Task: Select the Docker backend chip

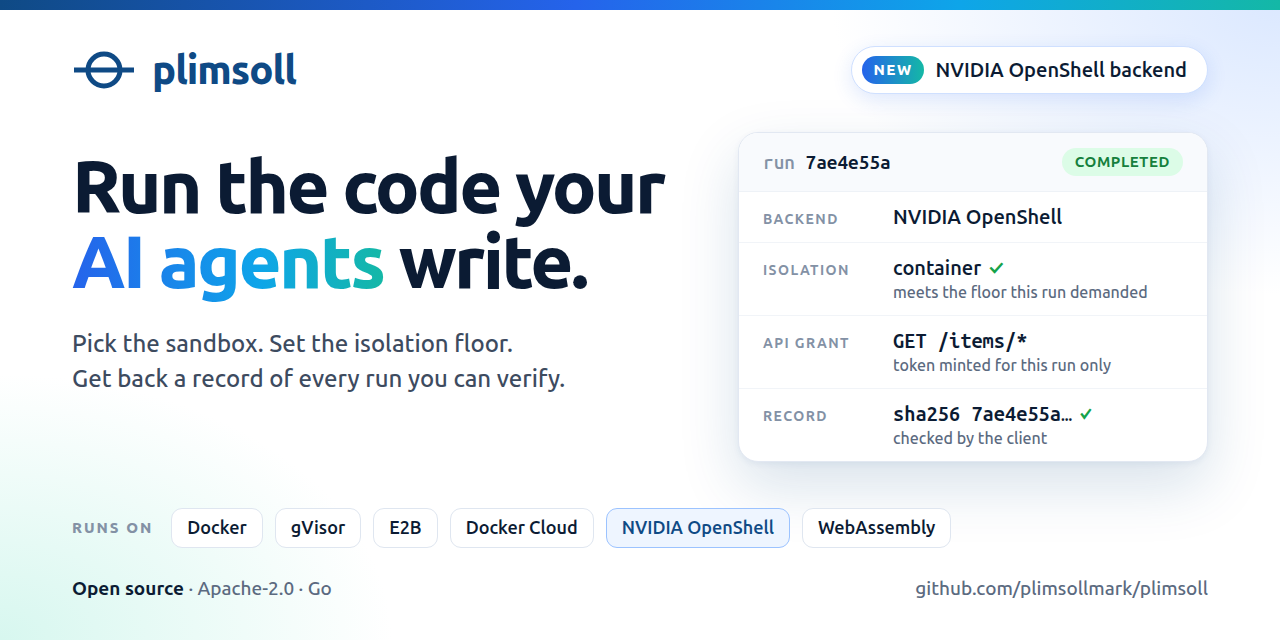Action: [x=217, y=528]
